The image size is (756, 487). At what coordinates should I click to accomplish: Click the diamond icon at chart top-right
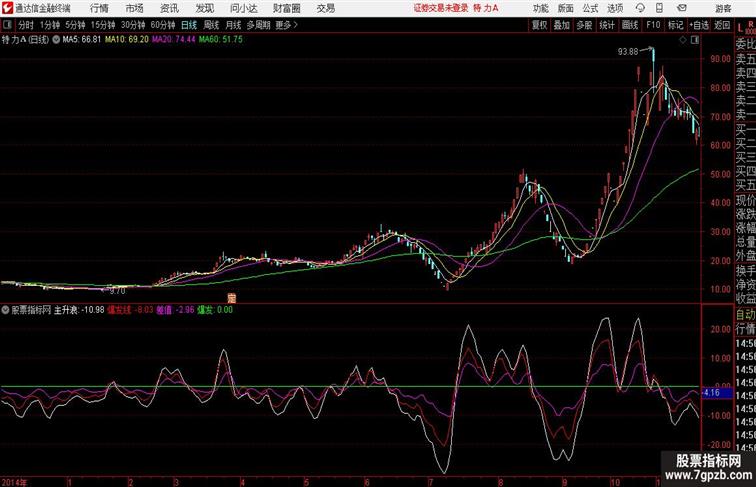coord(683,40)
